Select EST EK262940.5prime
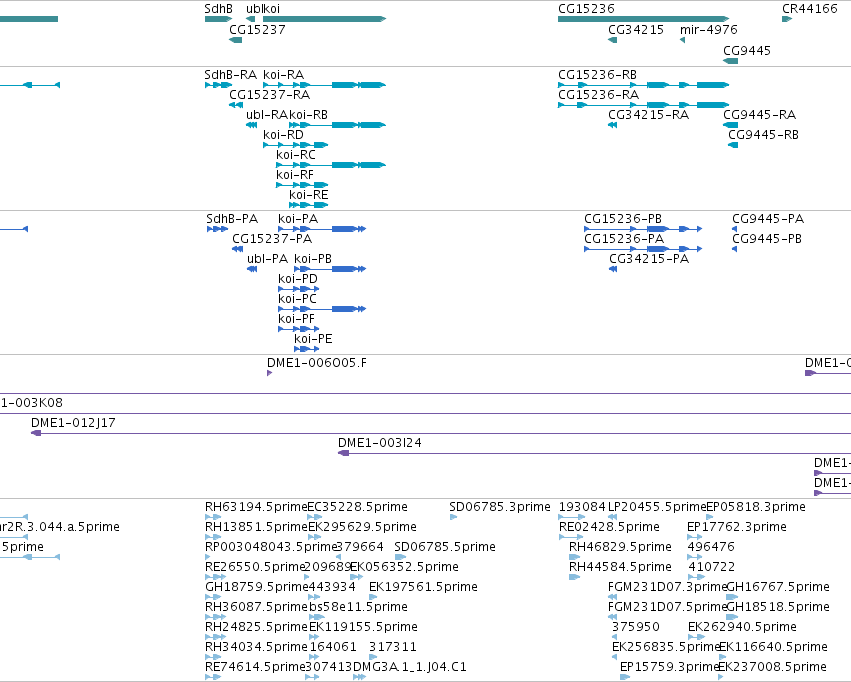The width and height of the screenshot is (851, 682). 742,628
